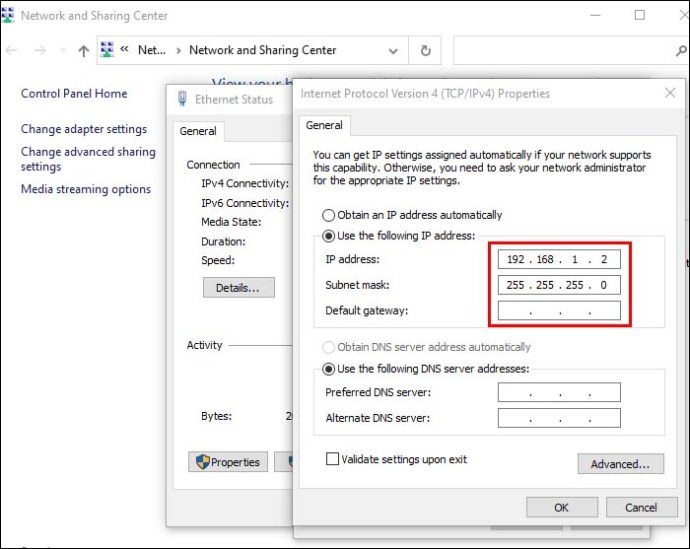
Task: Open the General tab in Ethernet Status
Action: pos(198,131)
